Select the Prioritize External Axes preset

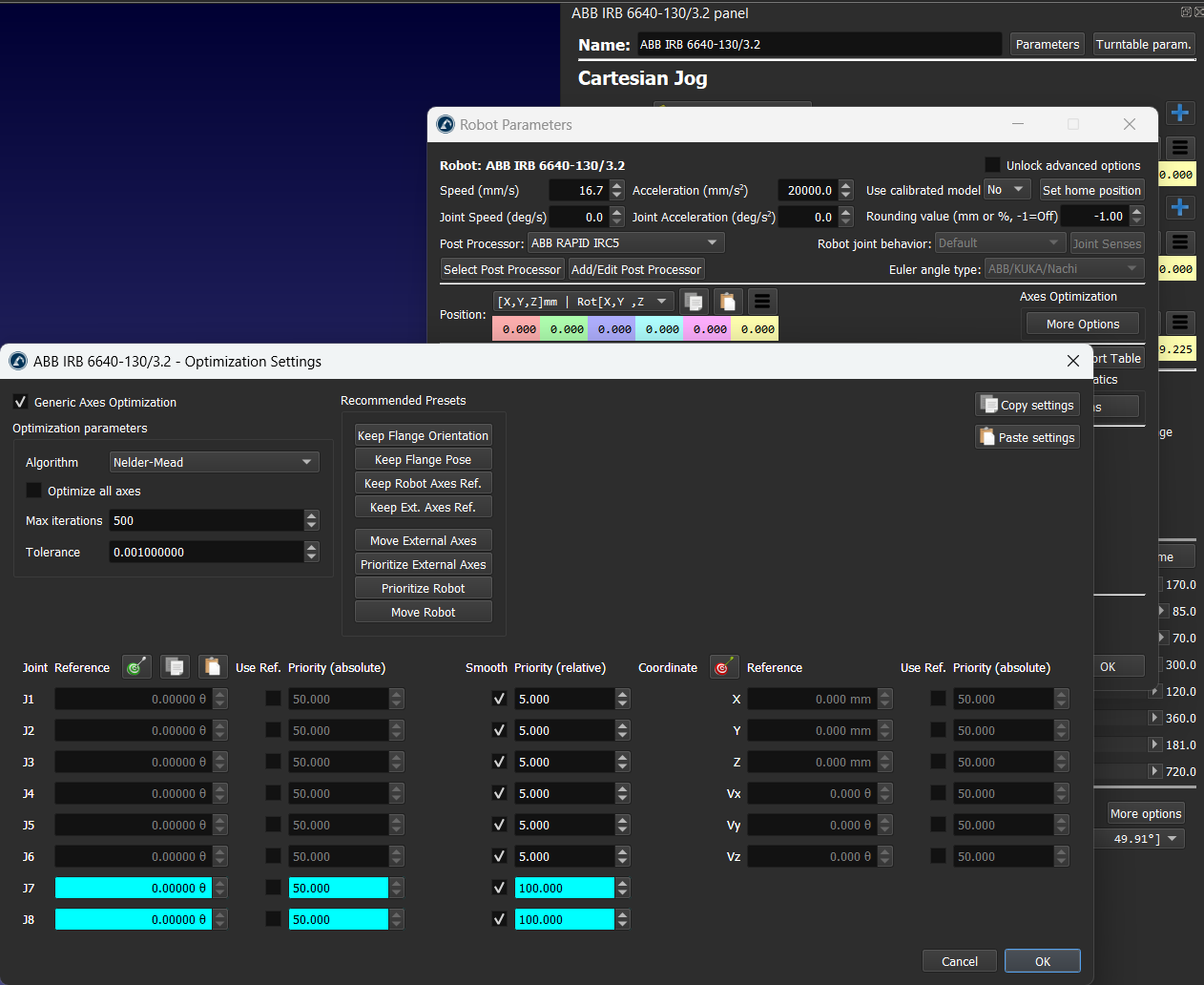click(423, 564)
